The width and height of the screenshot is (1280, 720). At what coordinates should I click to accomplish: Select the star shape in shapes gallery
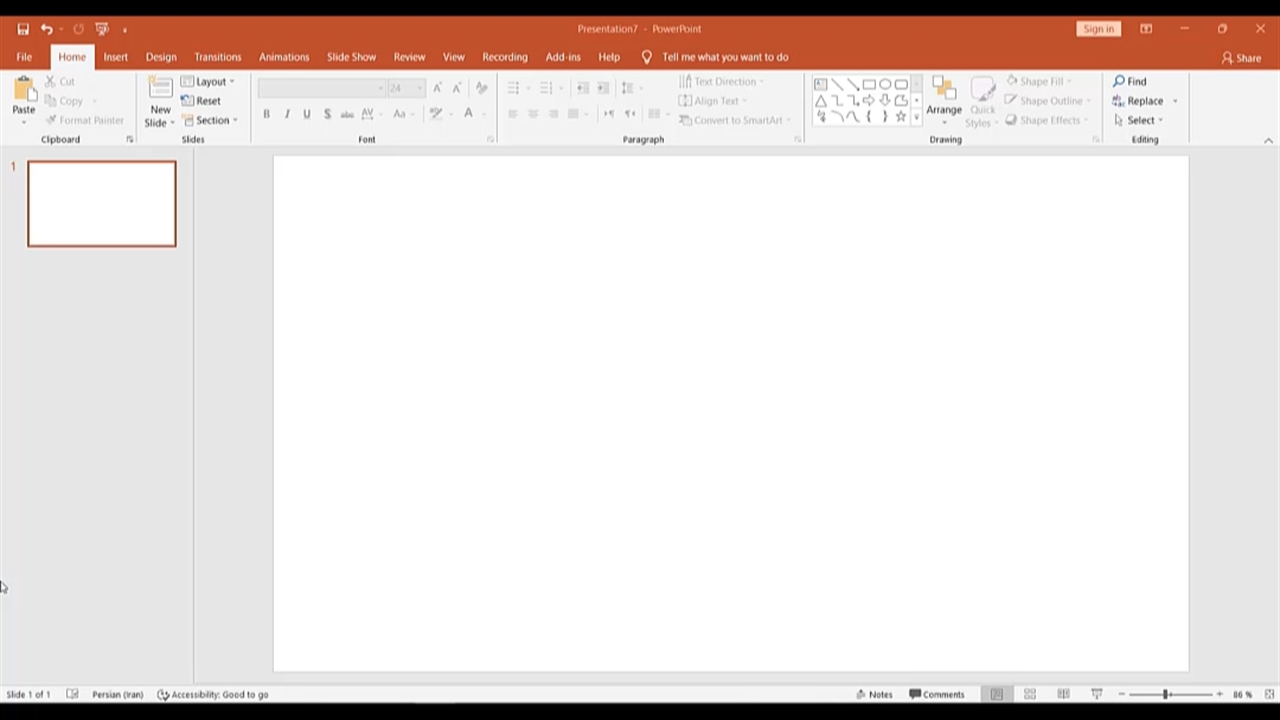pos(901,117)
